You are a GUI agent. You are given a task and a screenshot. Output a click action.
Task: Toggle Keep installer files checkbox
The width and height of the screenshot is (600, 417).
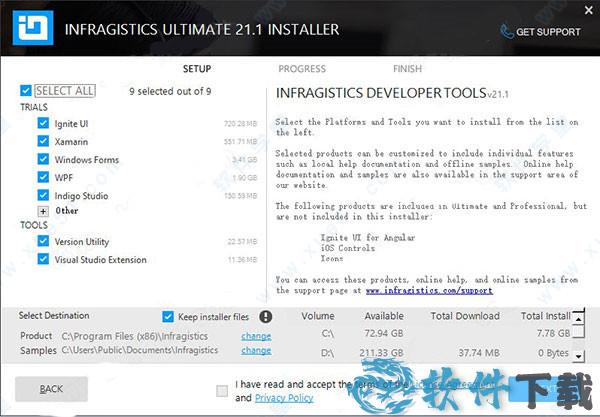point(168,317)
